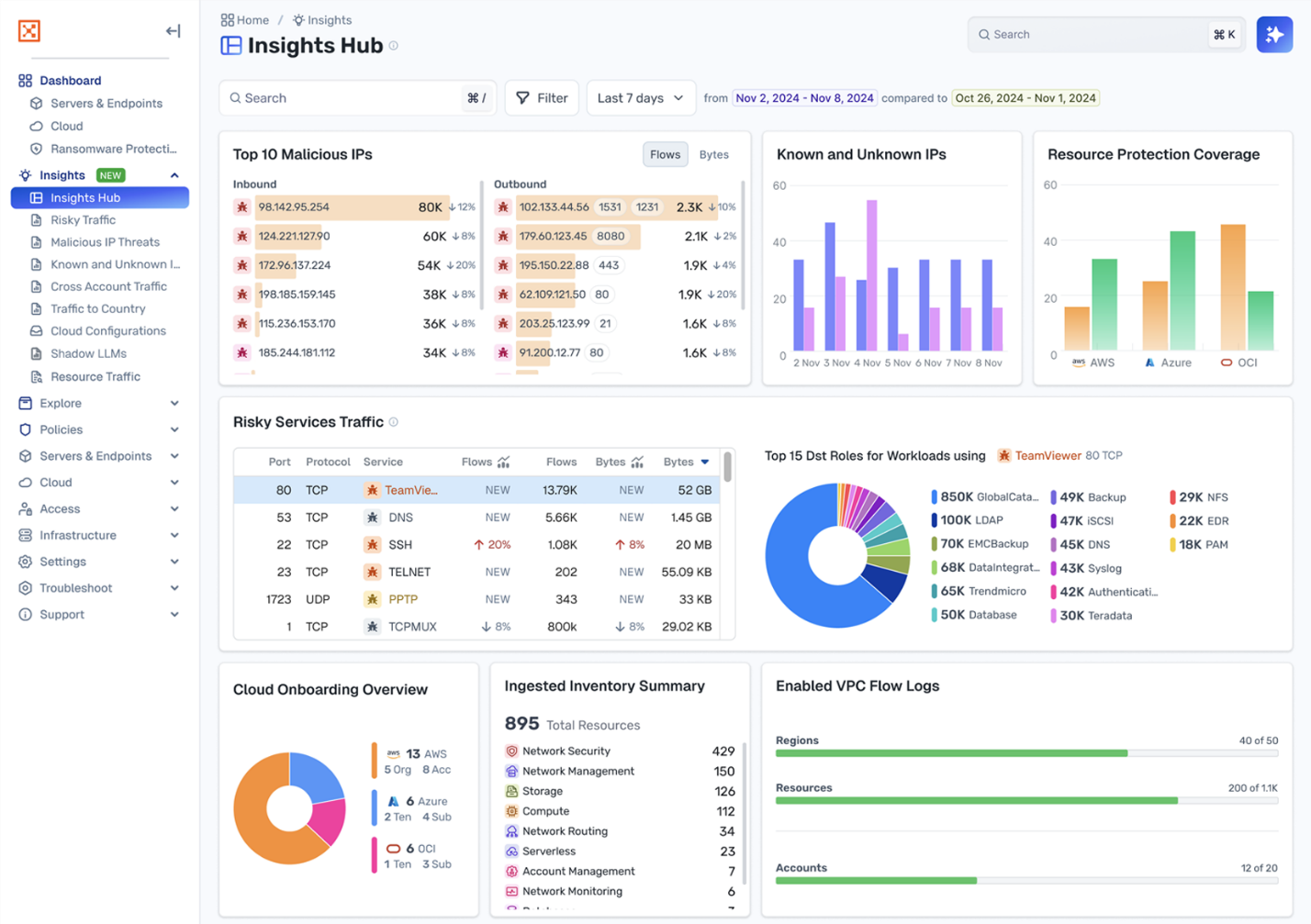Screen dimensions: 1311x924
Task: Click the Storage inventory icon
Action: 511,791
